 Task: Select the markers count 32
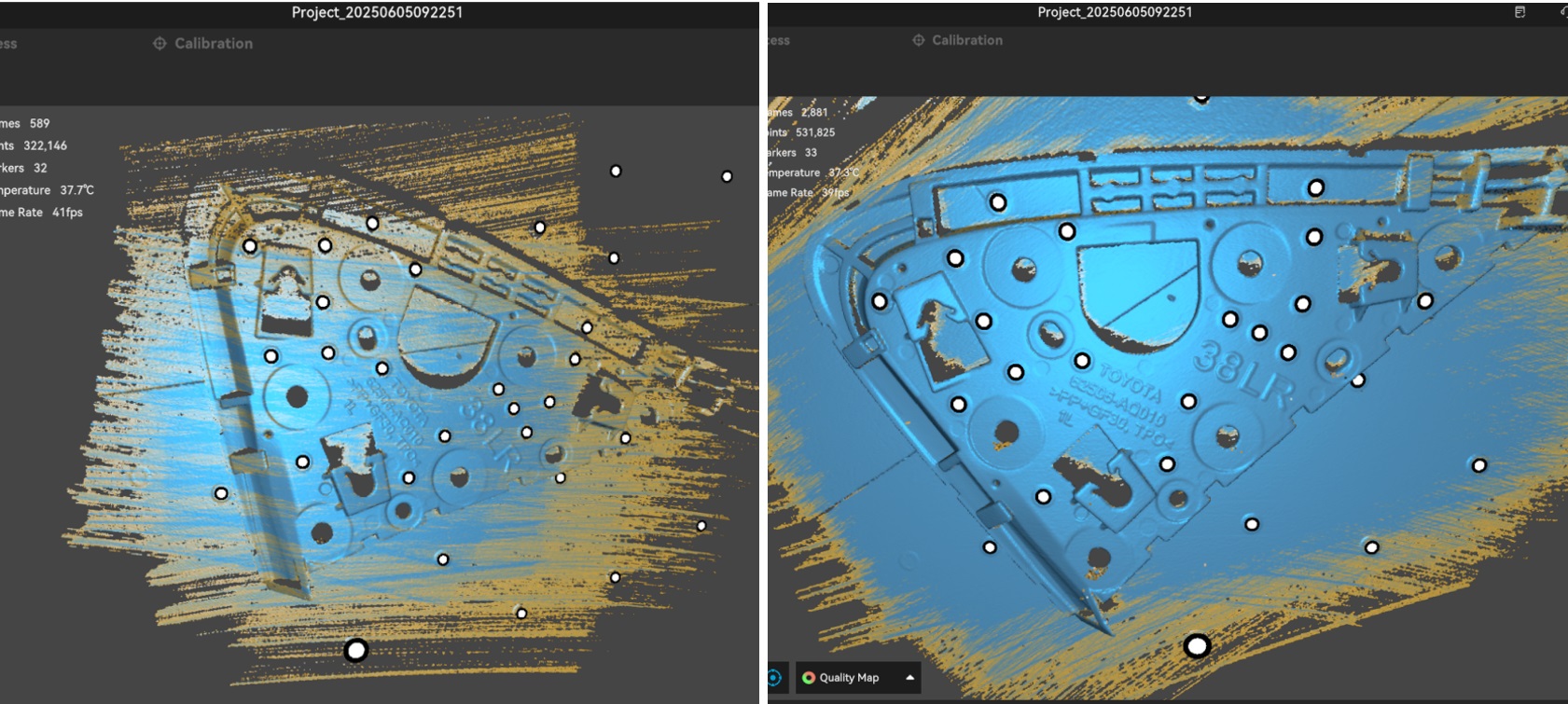click(x=40, y=168)
